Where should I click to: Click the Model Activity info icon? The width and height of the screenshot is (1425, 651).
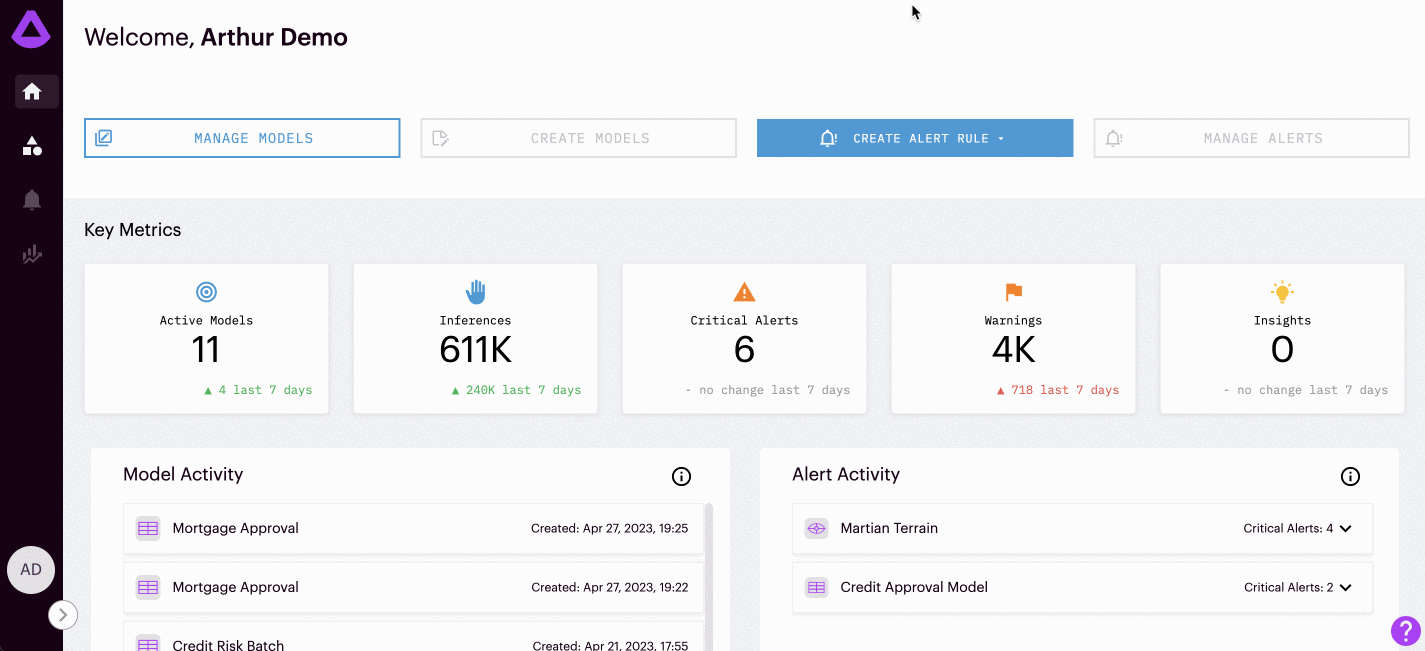click(x=681, y=477)
